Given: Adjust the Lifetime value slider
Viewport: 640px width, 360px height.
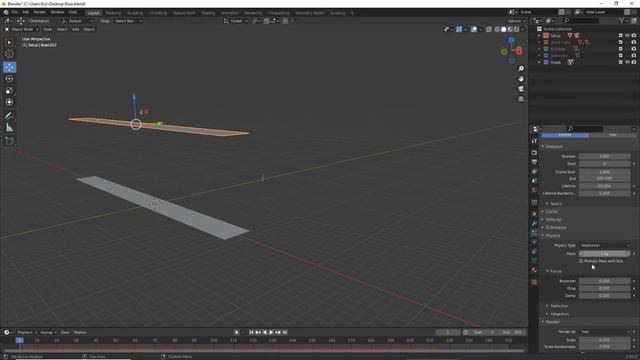Looking at the screenshot, I should [604, 186].
